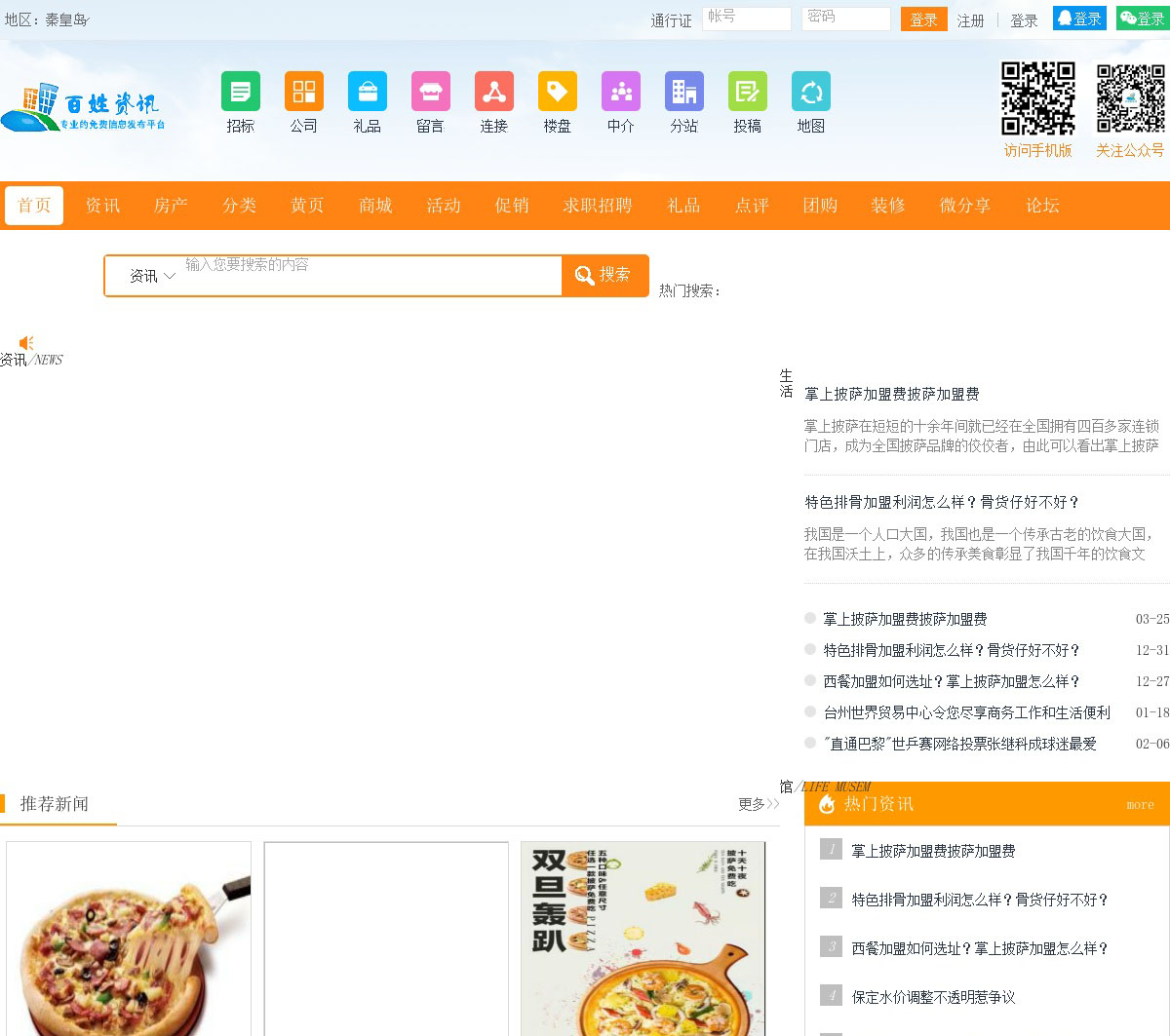Click the more link in 热门资讯
This screenshot has height=1036, width=1170.
[x=1140, y=805]
